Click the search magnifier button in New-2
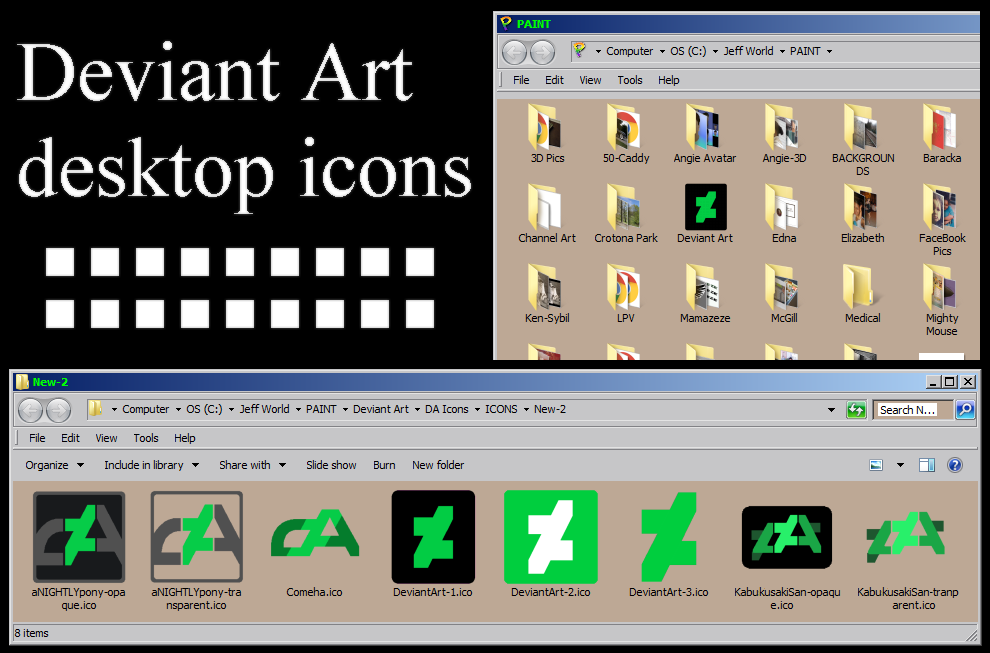The image size is (990, 653). pyautogui.click(x=965, y=410)
